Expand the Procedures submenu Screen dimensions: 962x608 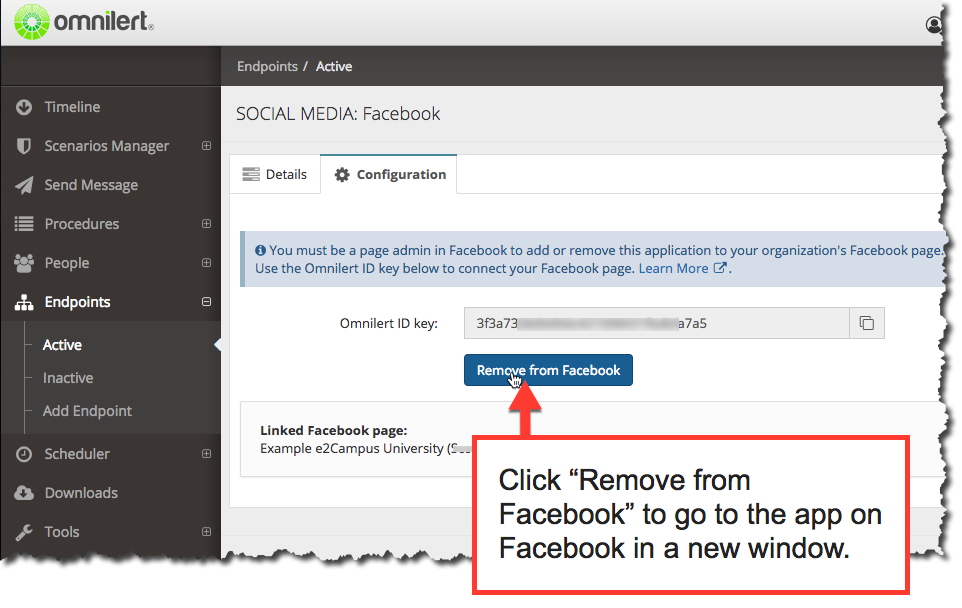click(206, 224)
